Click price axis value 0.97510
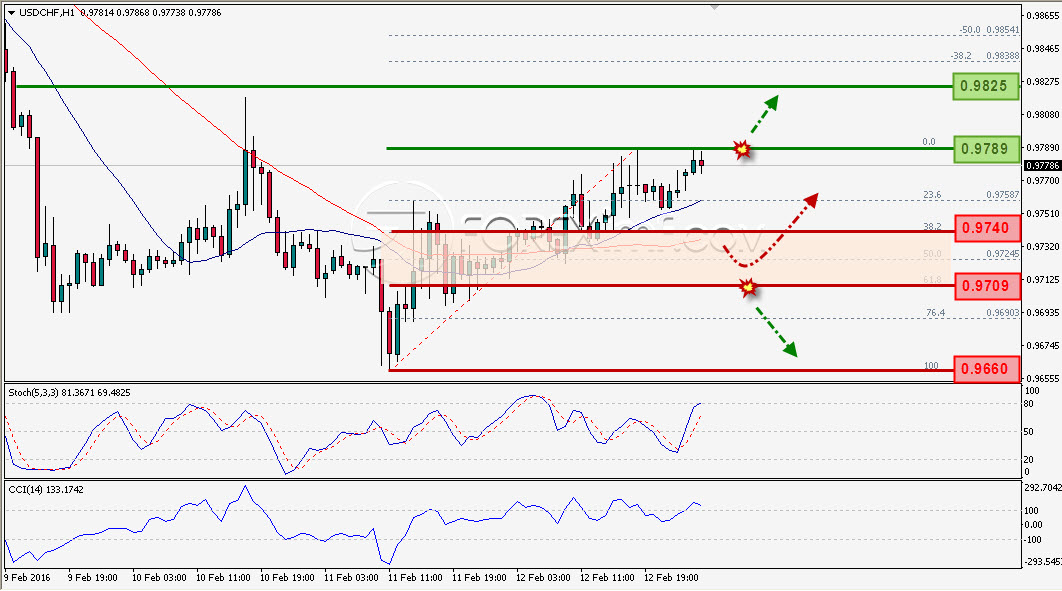The height and width of the screenshot is (591, 1062). click(x=1043, y=214)
